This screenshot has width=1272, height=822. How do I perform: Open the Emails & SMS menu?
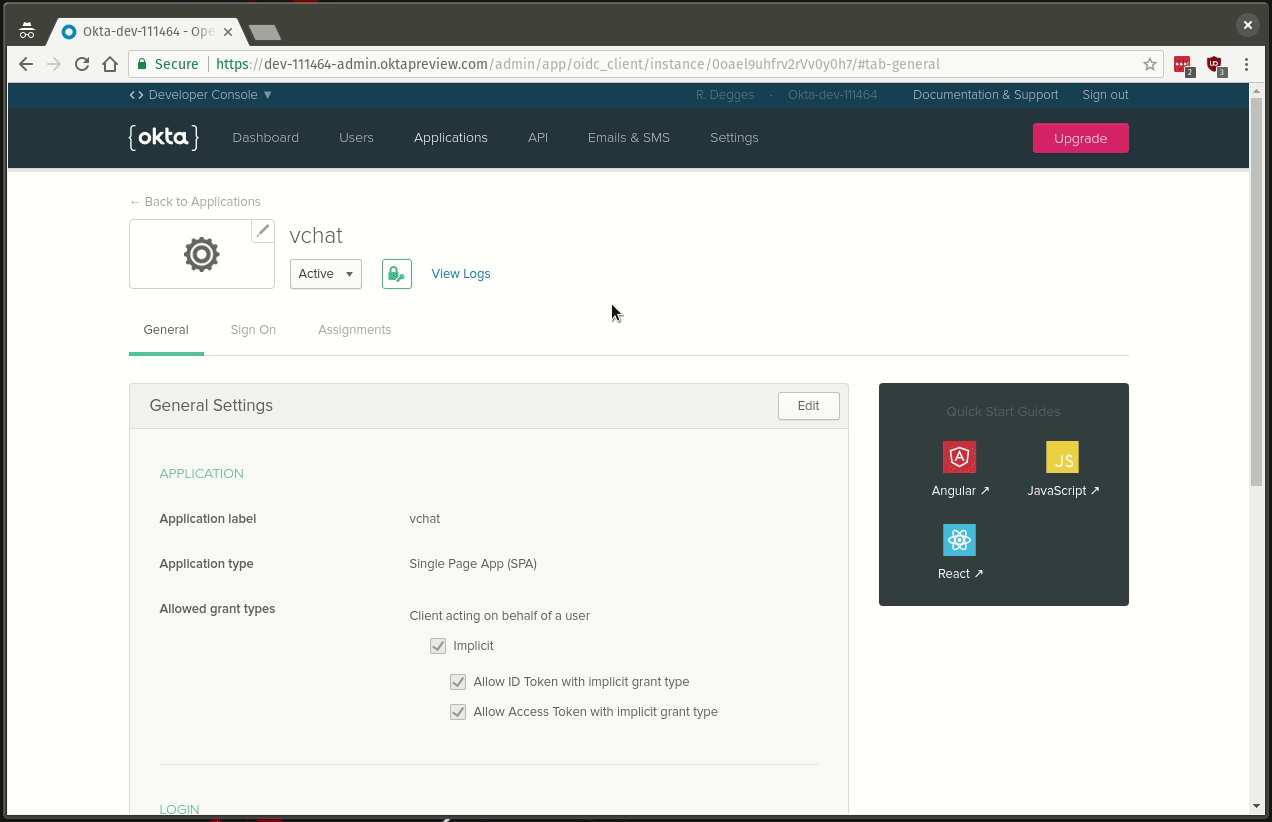pyautogui.click(x=629, y=138)
